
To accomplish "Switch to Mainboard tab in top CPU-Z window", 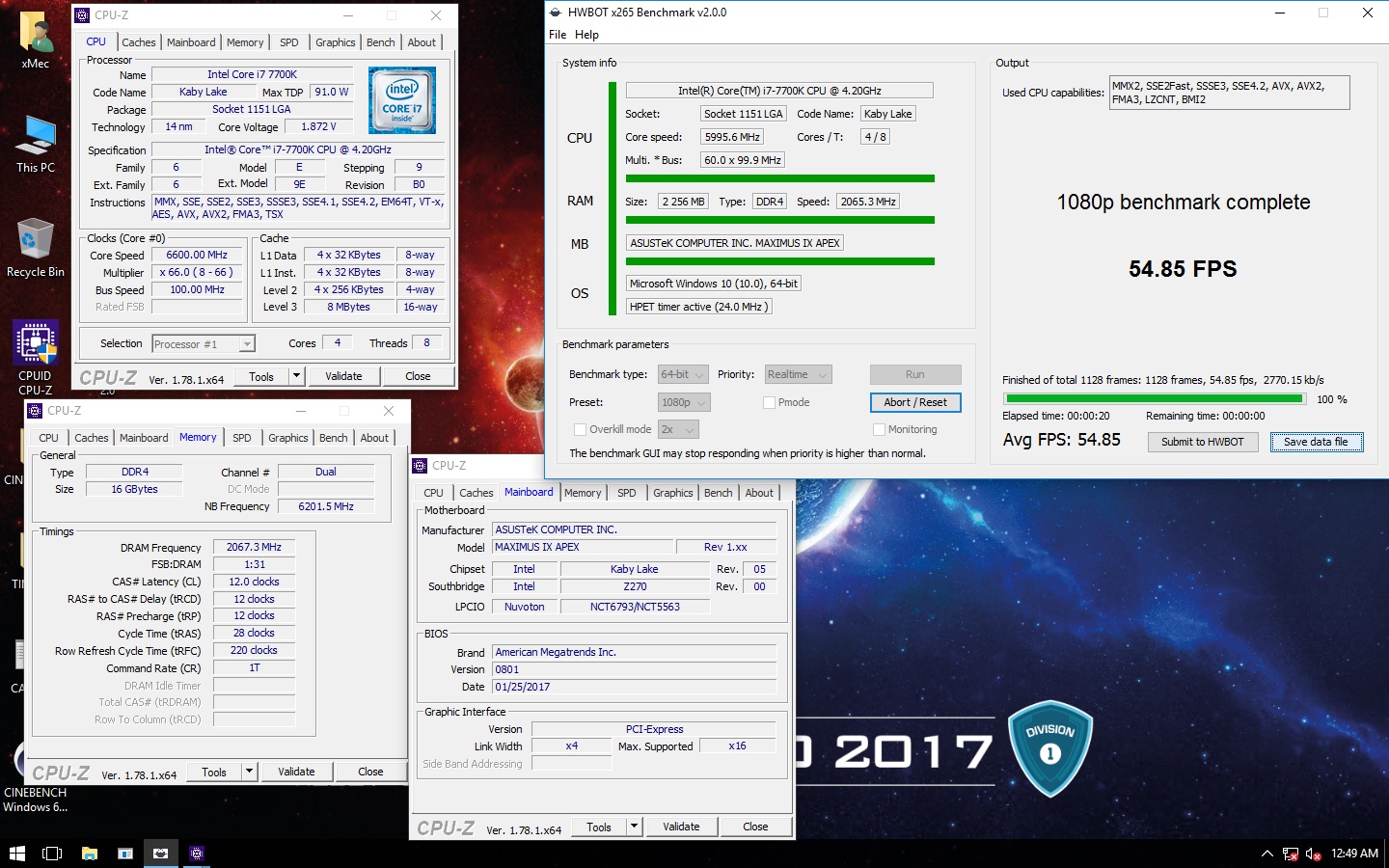I will point(191,42).
